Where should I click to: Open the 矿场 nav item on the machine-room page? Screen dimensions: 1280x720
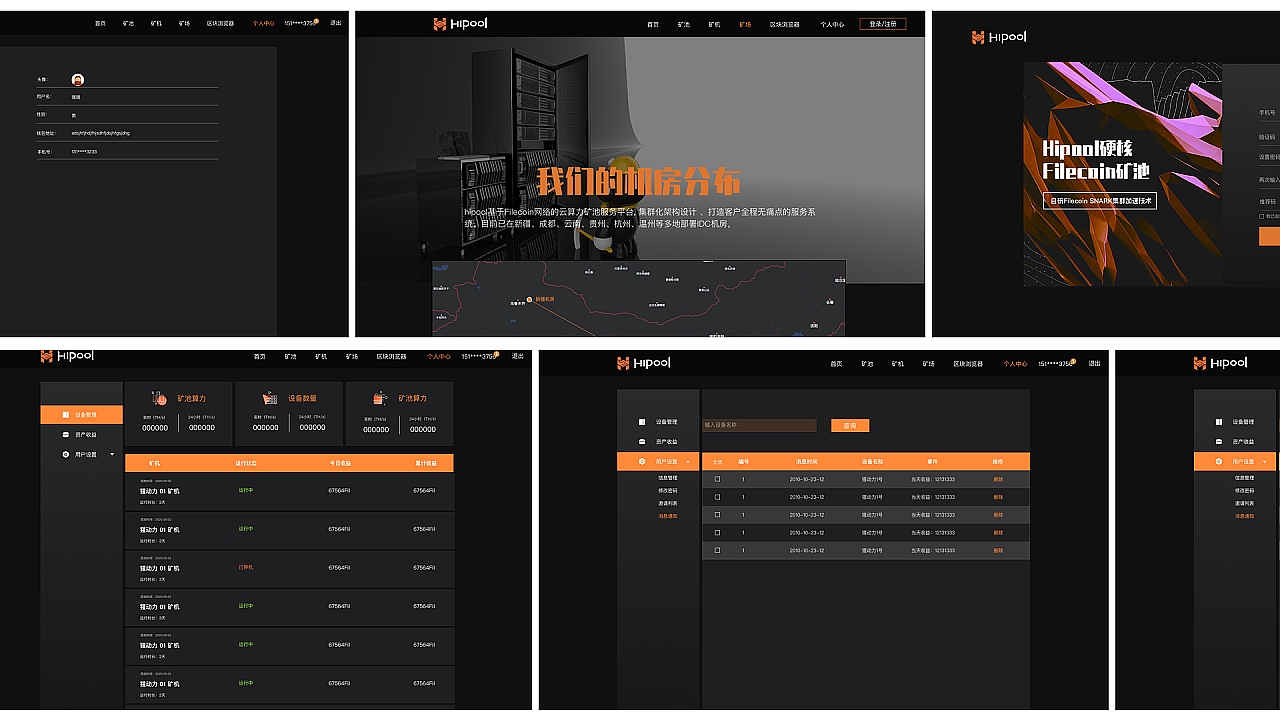745,24
